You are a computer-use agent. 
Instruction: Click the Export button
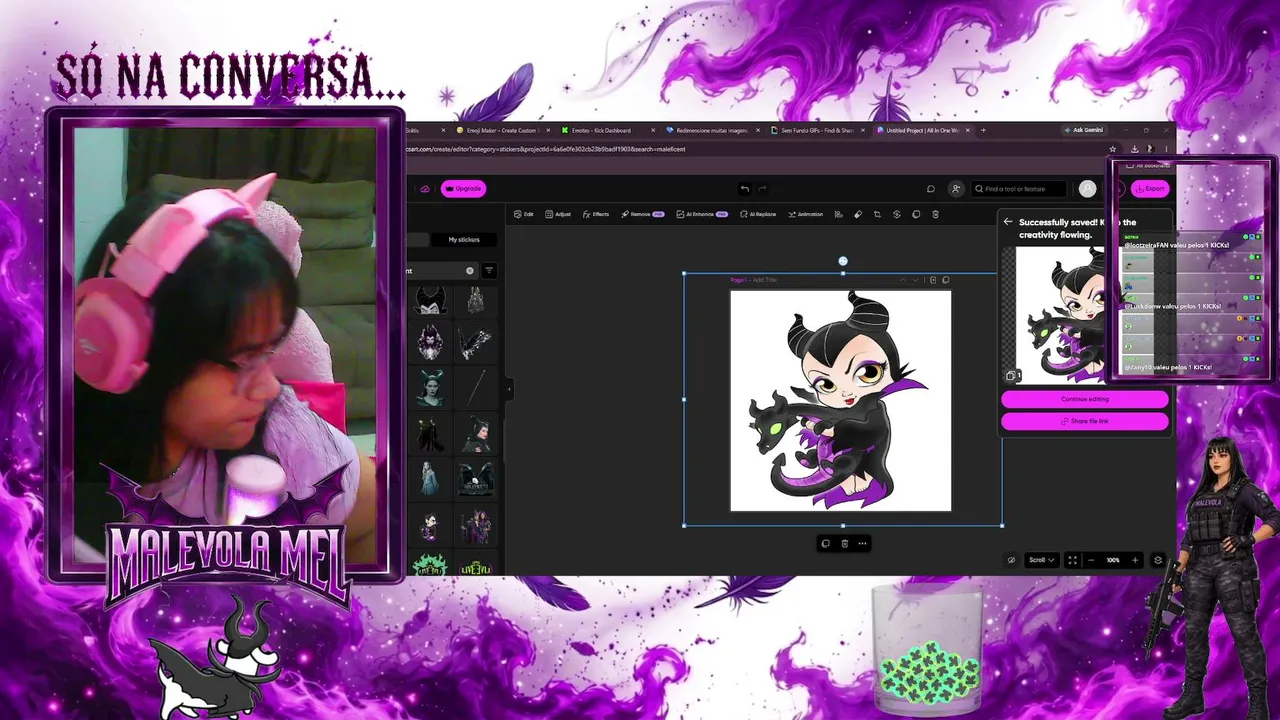point(1150,188)
